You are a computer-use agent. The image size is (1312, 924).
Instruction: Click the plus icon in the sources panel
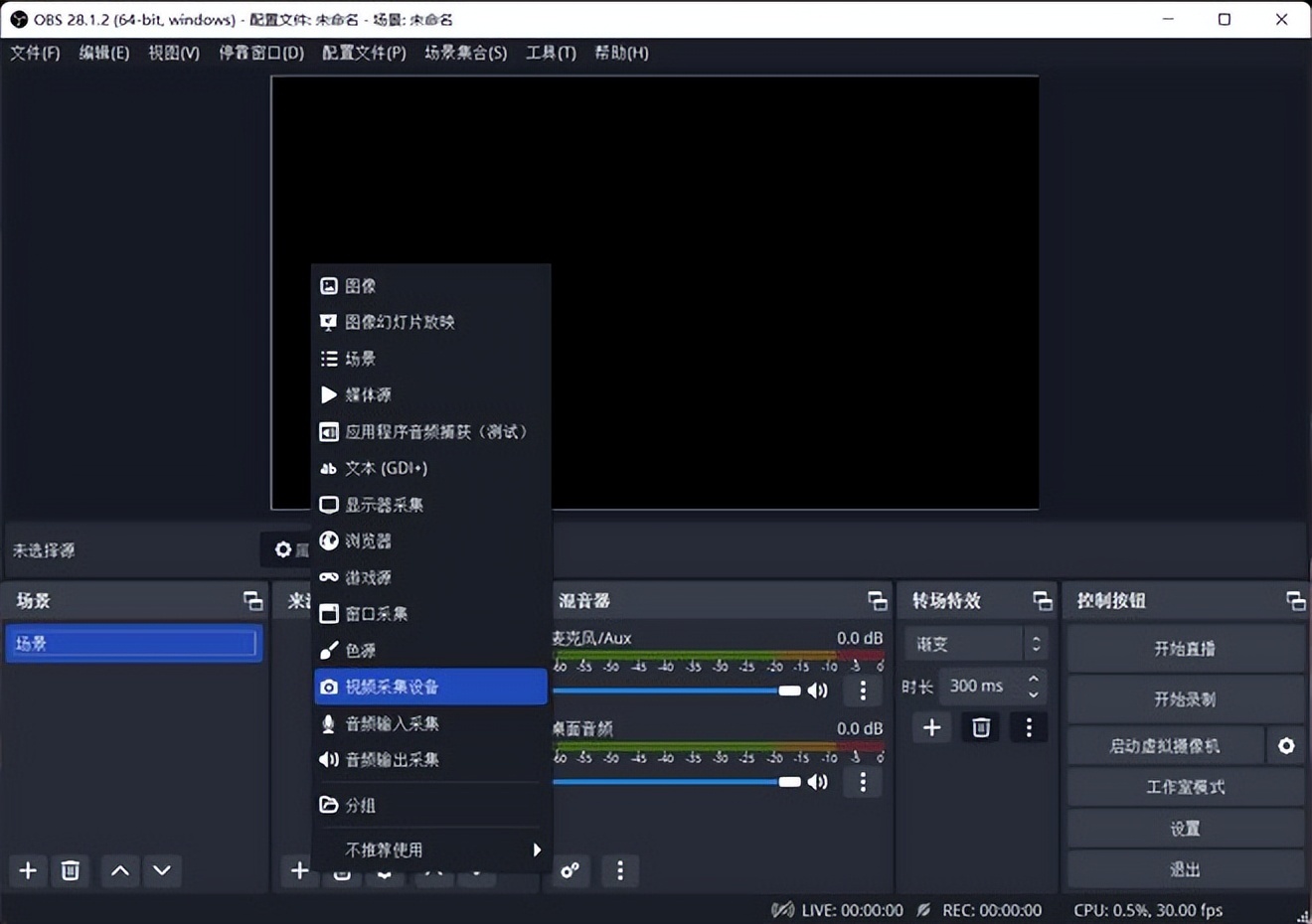coord(299,870)
